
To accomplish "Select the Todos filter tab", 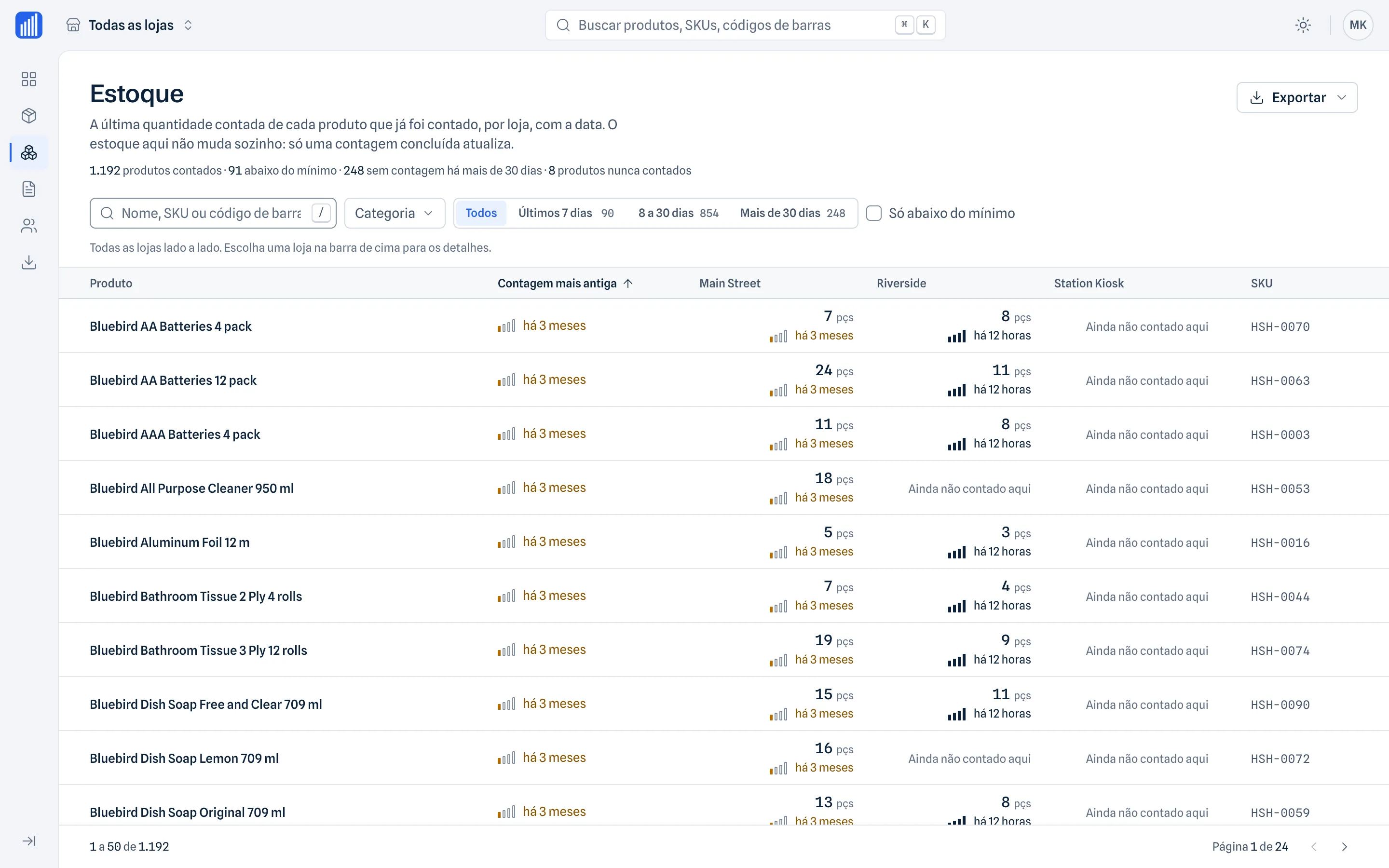I will [x=481, y=214].
